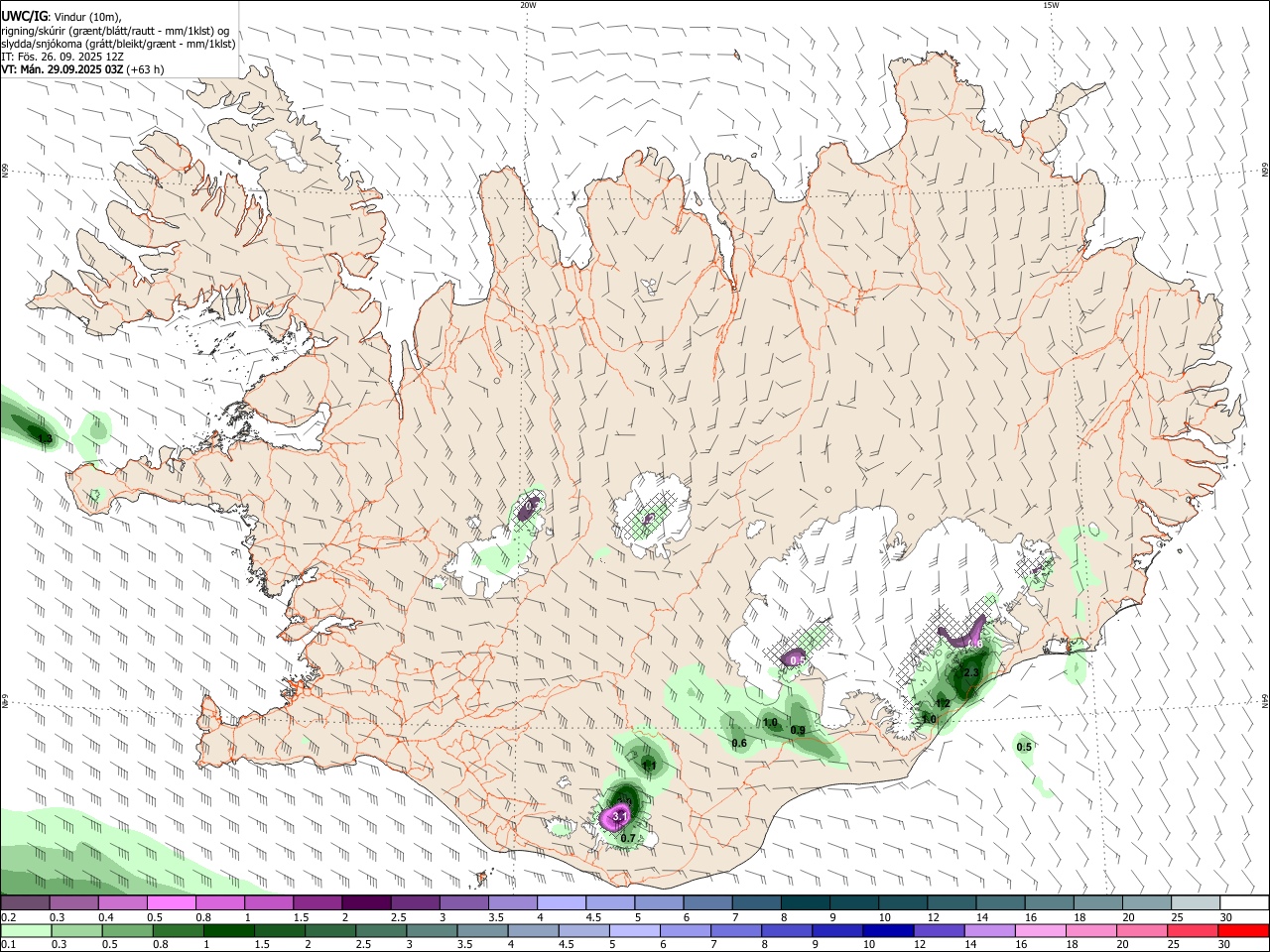Click the rigning/skúrir legend description line
The width and height of the screenshot is (1270, 952).
(115, 30)
